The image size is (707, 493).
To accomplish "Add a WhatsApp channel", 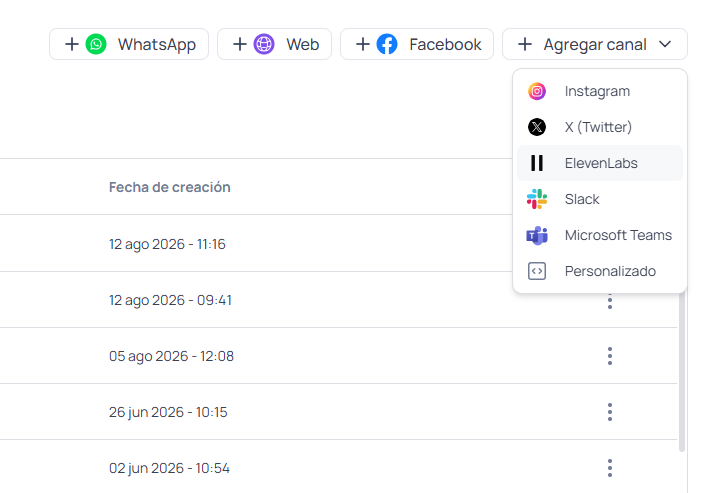I will (x=129, y=44).
